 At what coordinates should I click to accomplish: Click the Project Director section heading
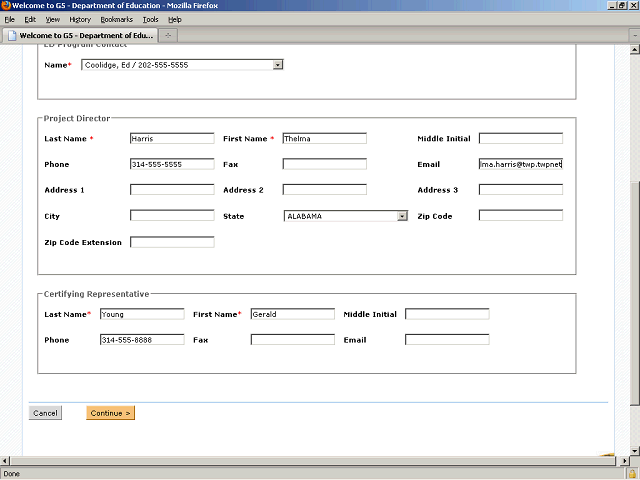(x=77, y=118)
